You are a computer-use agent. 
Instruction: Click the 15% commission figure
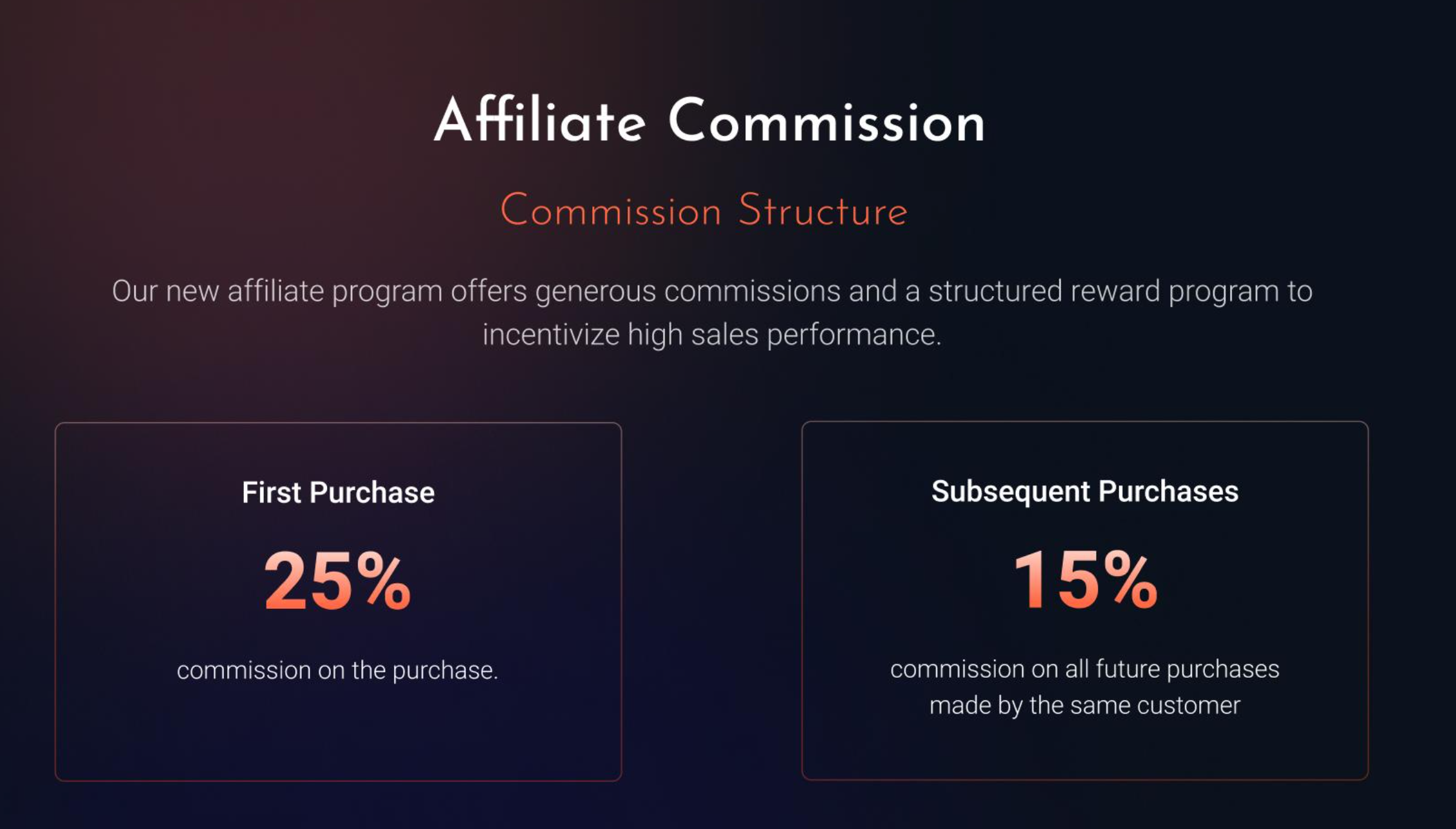click(x=1085, y=579)
